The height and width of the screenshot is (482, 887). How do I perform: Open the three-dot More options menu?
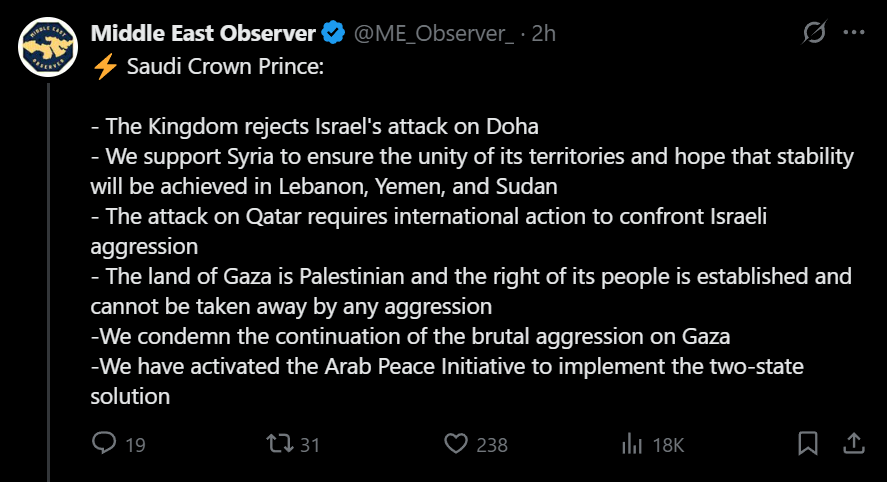[x=853, y=33]
